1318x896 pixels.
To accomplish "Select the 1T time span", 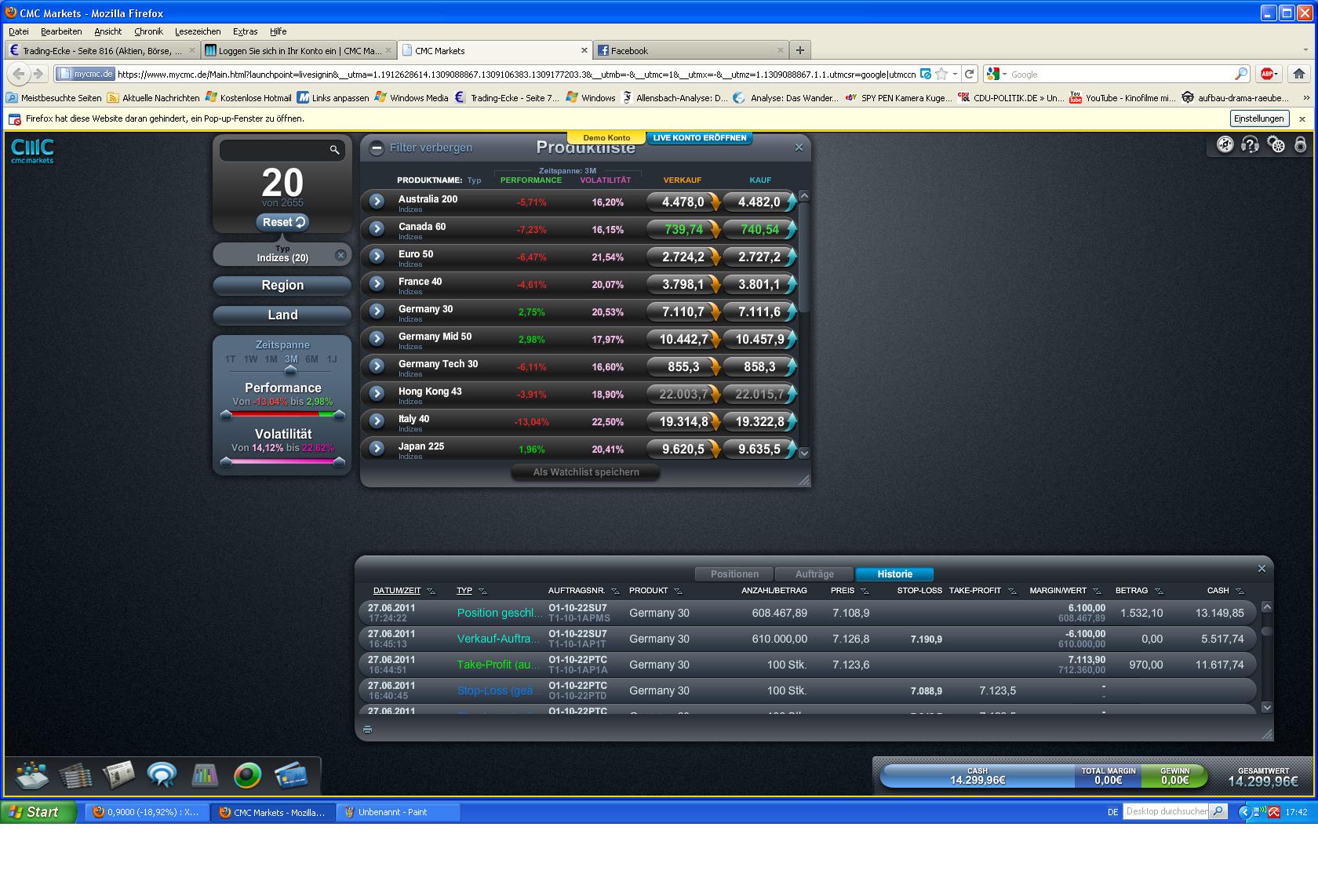I will coord(230,359).
